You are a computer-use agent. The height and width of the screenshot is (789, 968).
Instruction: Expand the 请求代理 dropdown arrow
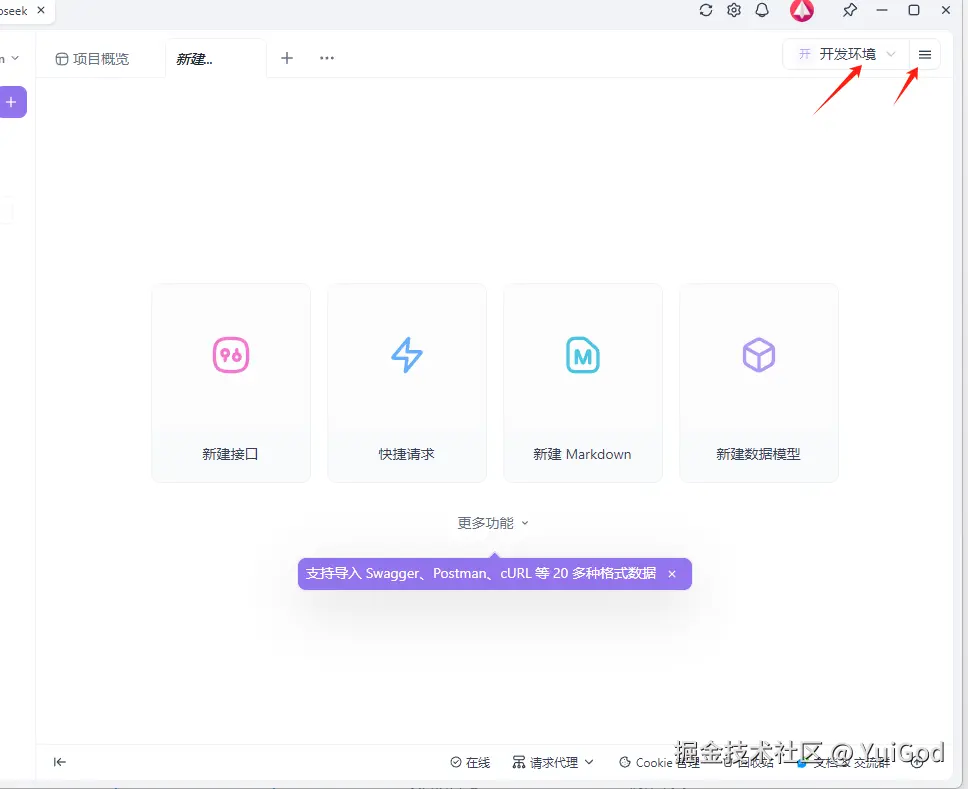click(x=589, y=762)
